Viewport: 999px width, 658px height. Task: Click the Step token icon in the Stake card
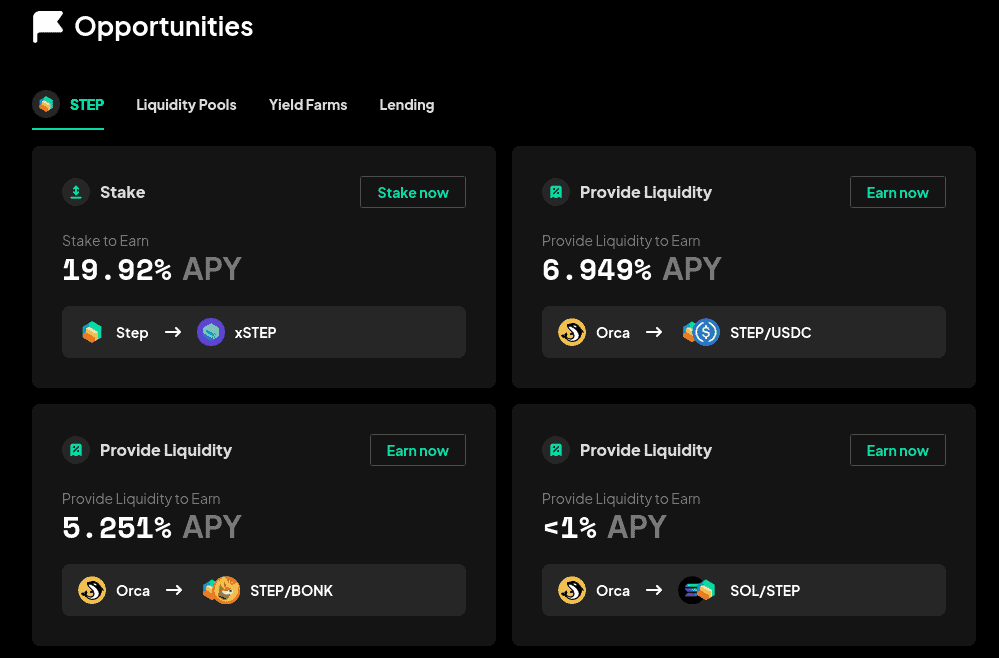(92, 332)
